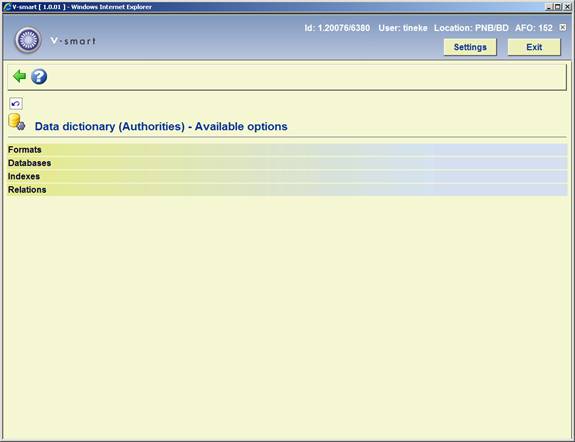
Task: Maximize the V-smart browser window
Action: click(x=558, y=7)
